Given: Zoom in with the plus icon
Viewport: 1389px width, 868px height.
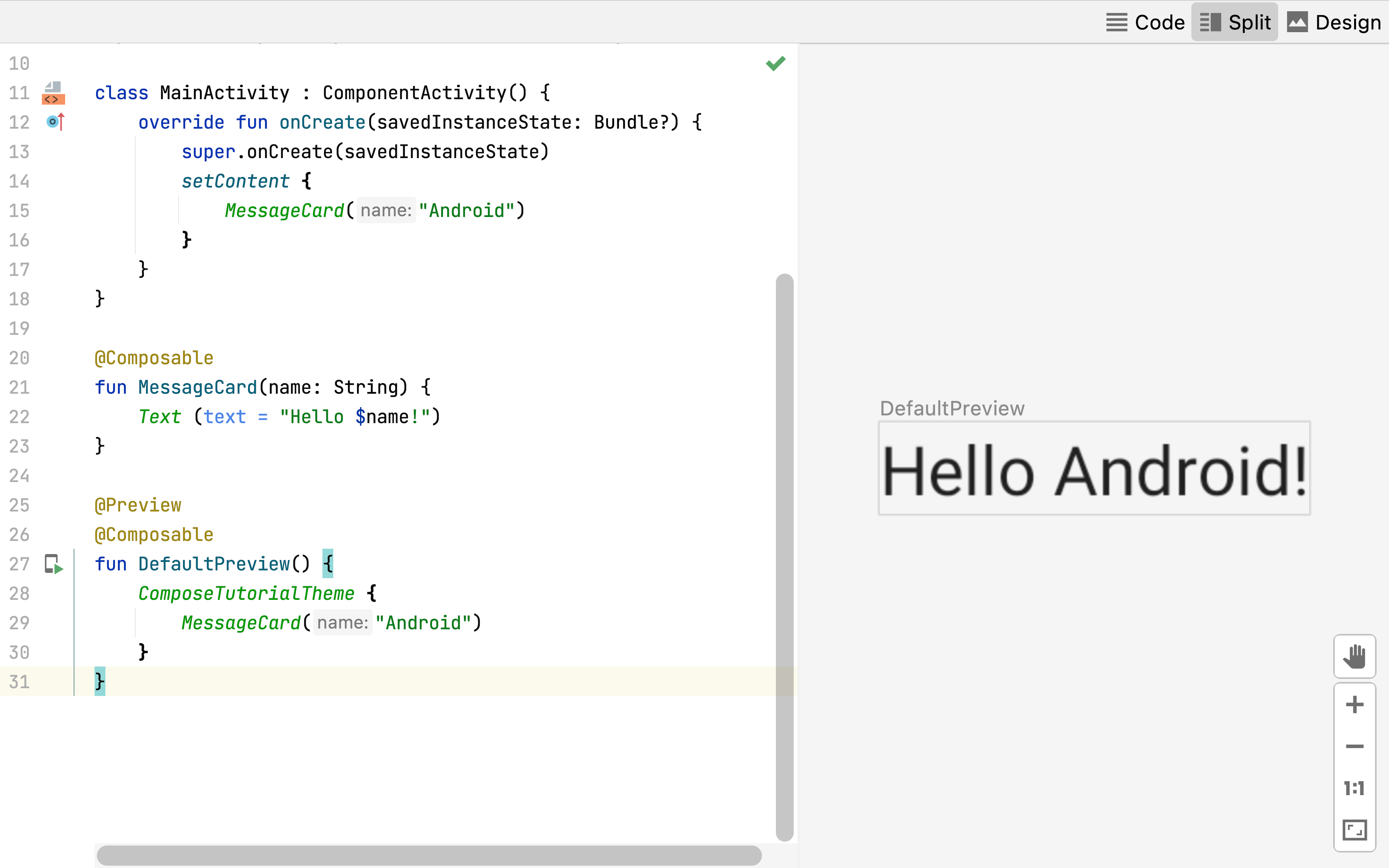Looking at the screenshot, I should 1355,704.
